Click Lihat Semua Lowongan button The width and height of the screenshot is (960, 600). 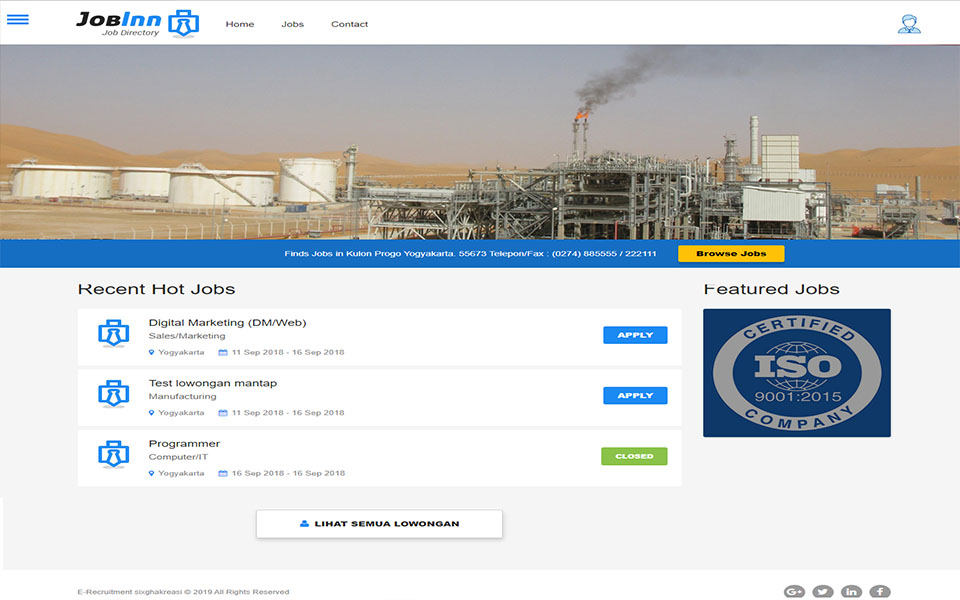379,524
